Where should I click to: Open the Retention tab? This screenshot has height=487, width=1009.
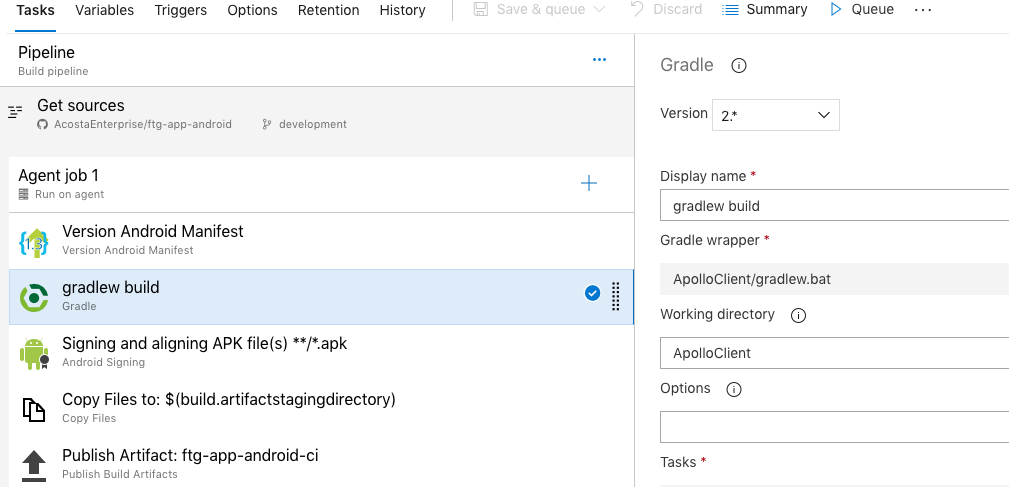click(328, 10)
